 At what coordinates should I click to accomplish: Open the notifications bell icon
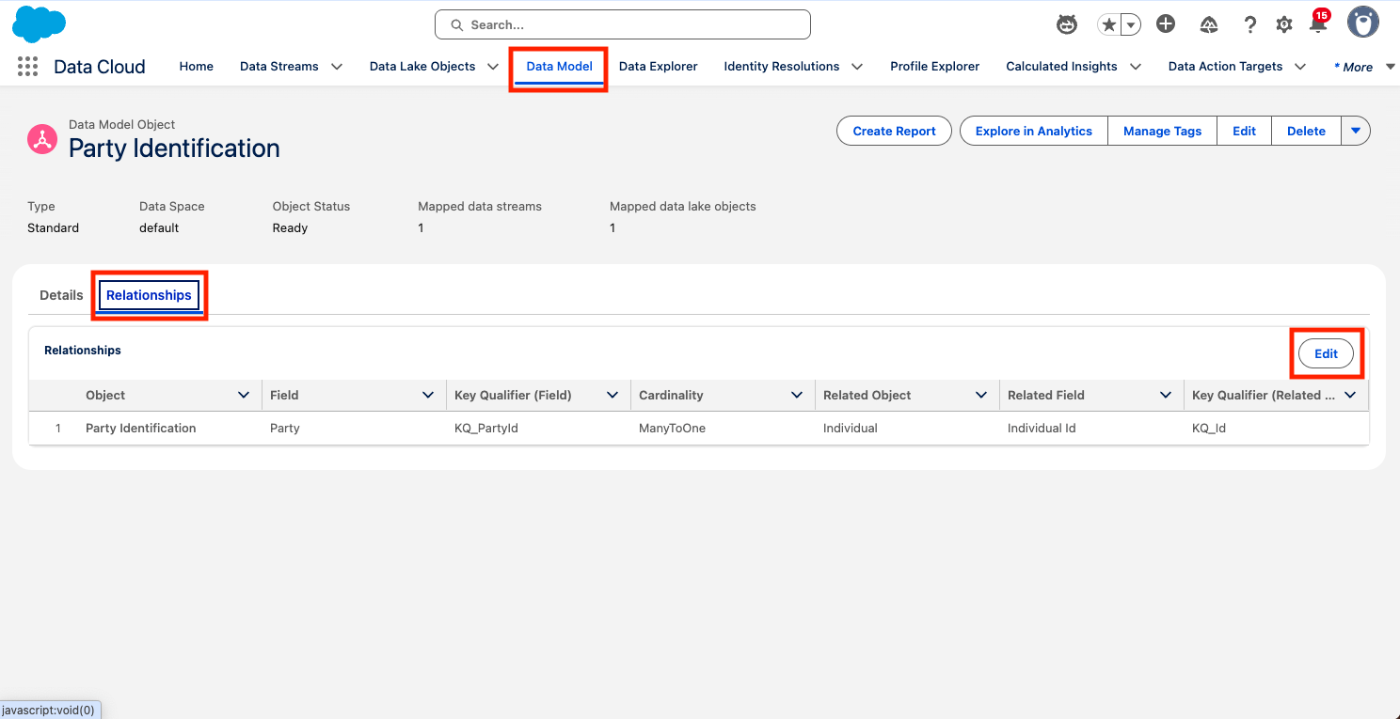click(1318, 25)
